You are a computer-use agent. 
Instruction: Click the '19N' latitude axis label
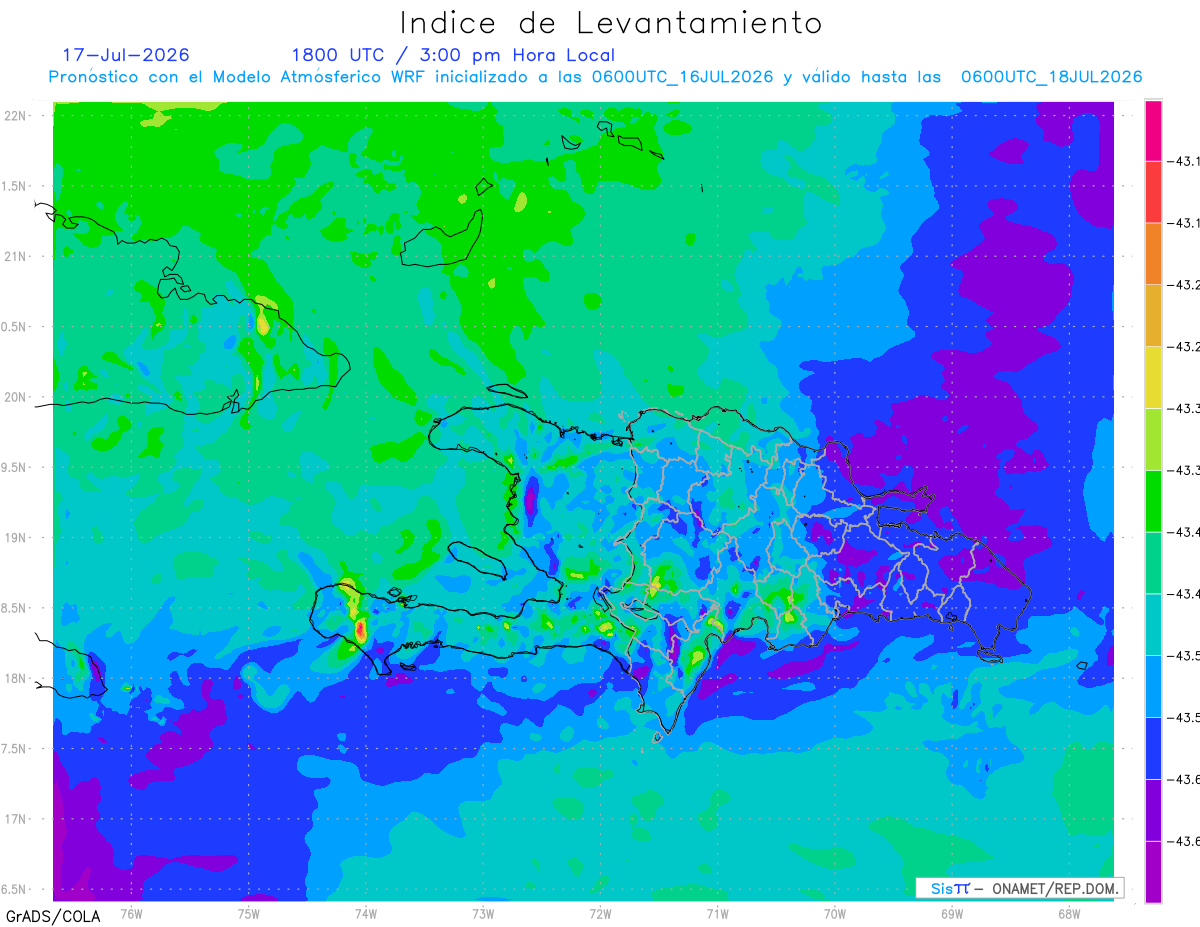[x=17, y=538]
